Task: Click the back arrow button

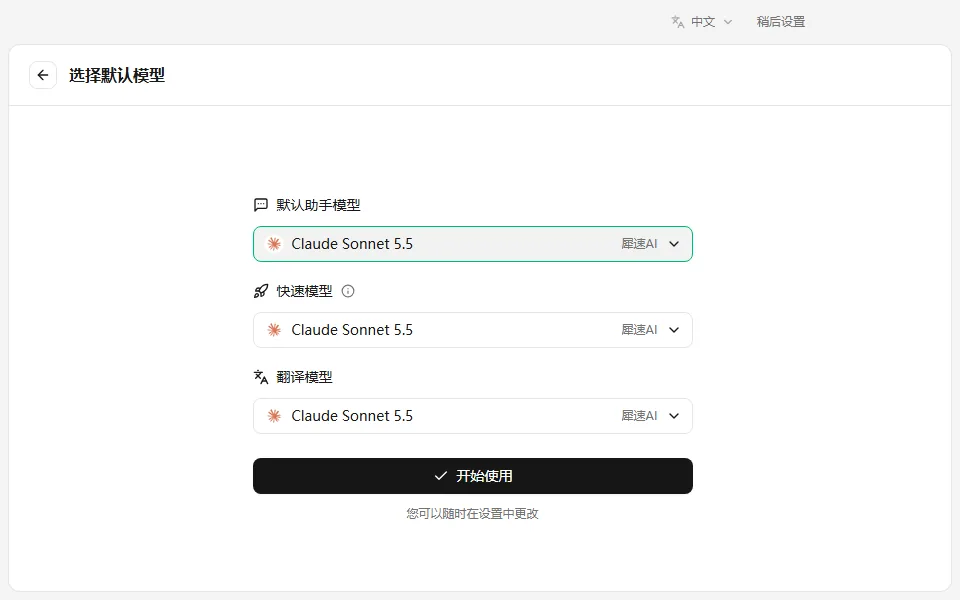Action: (x=43, y=75)
